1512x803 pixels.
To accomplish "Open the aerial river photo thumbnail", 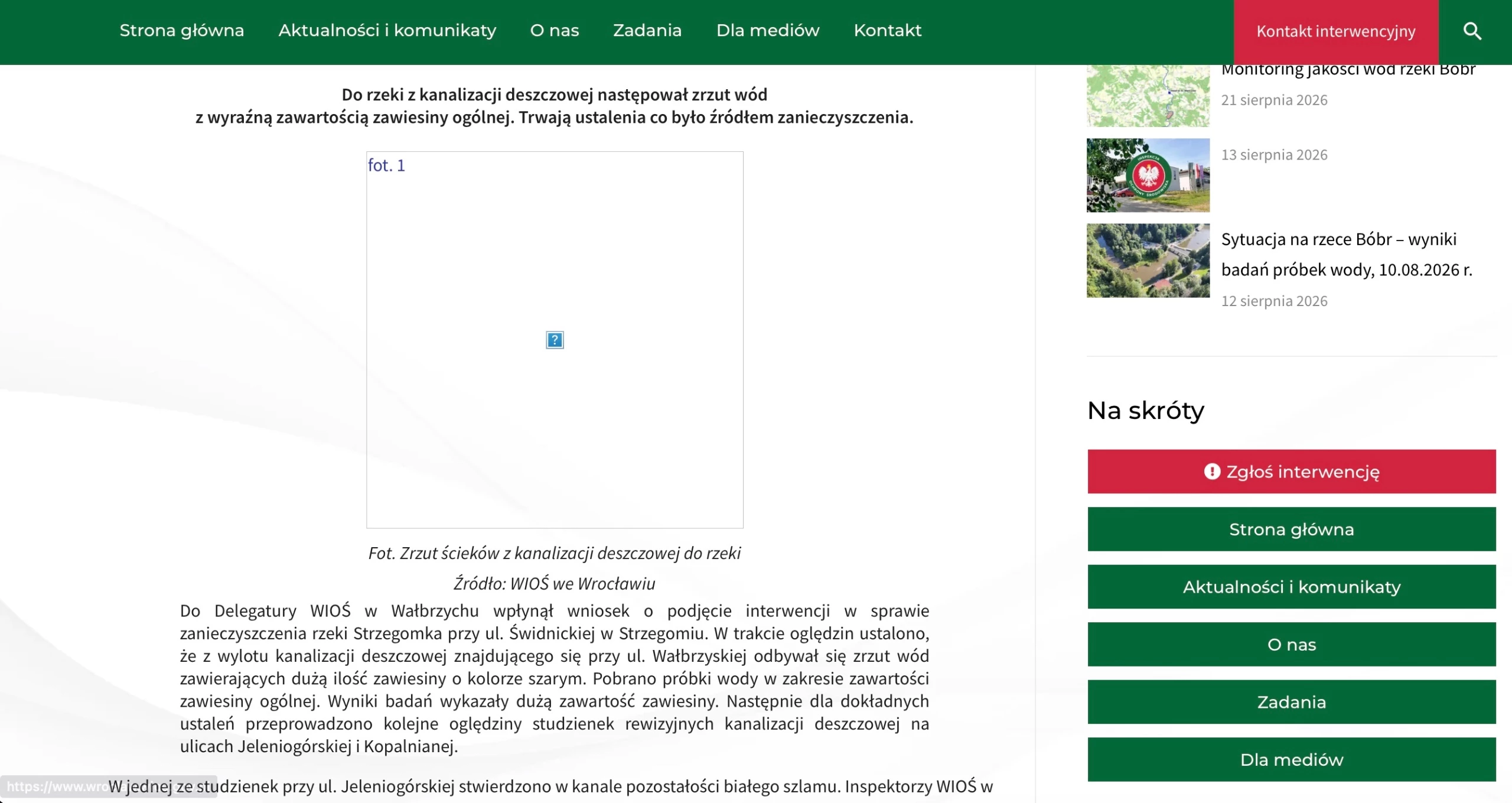I will tap(1148, 260).
